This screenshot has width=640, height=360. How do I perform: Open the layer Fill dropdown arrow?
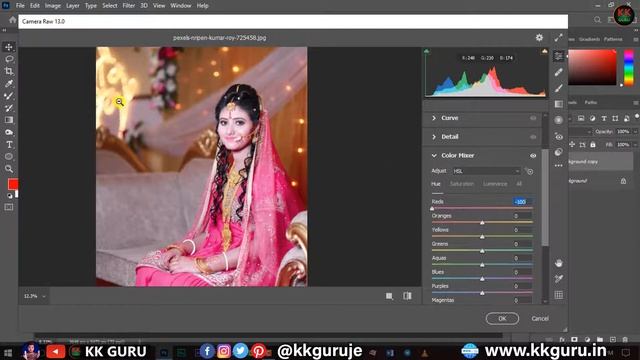(635, 144)
